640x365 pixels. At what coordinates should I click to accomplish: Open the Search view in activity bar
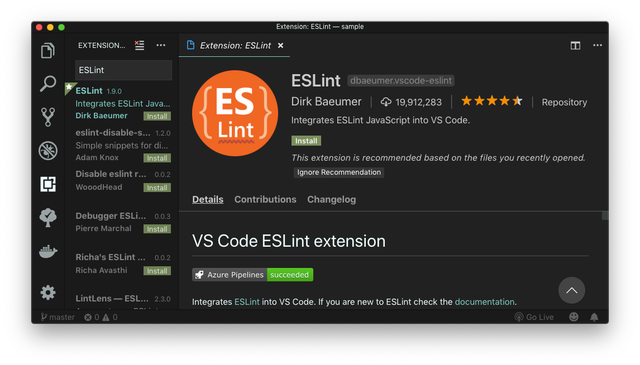(48, 84)
